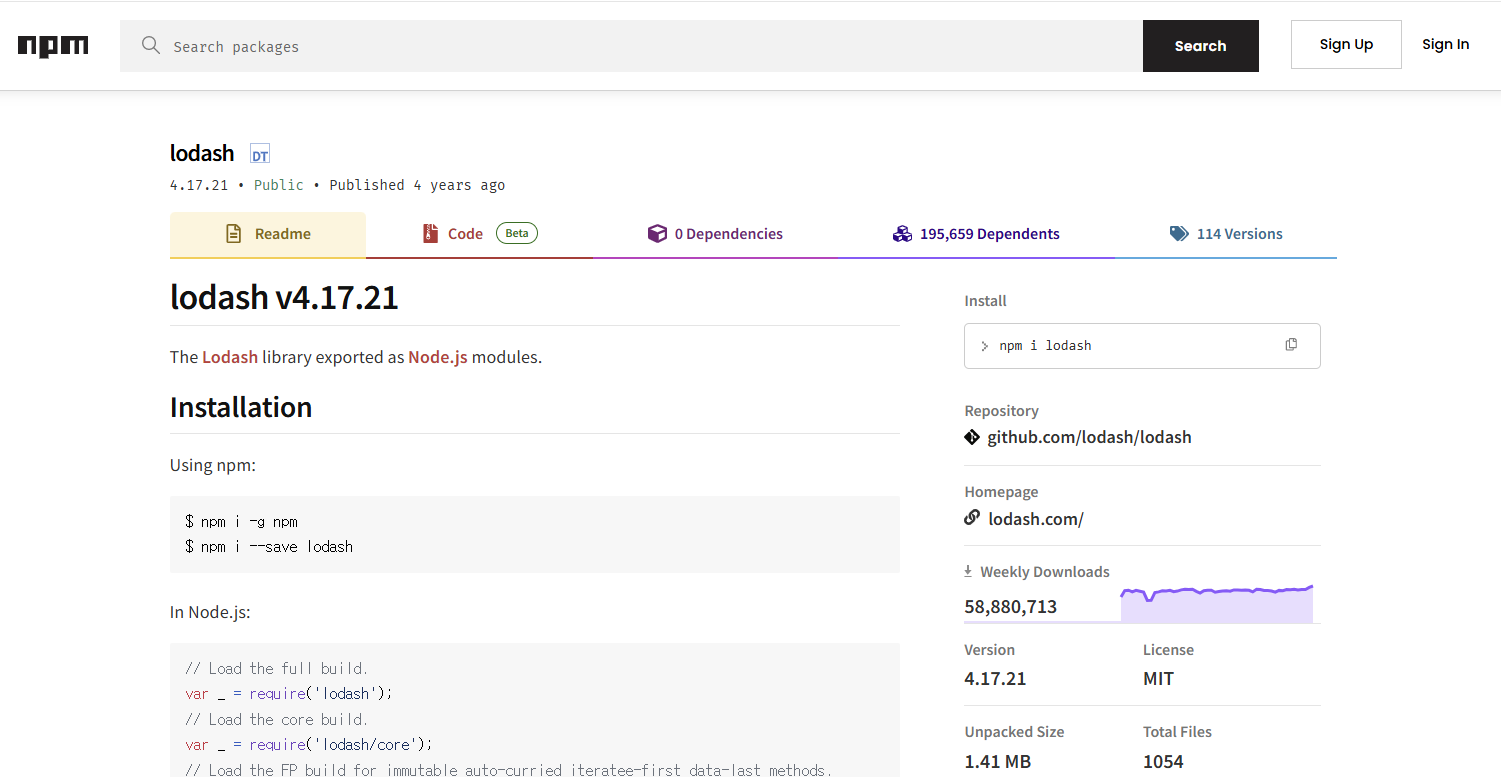Click the Dependencies cube icon

click(657, 234)
